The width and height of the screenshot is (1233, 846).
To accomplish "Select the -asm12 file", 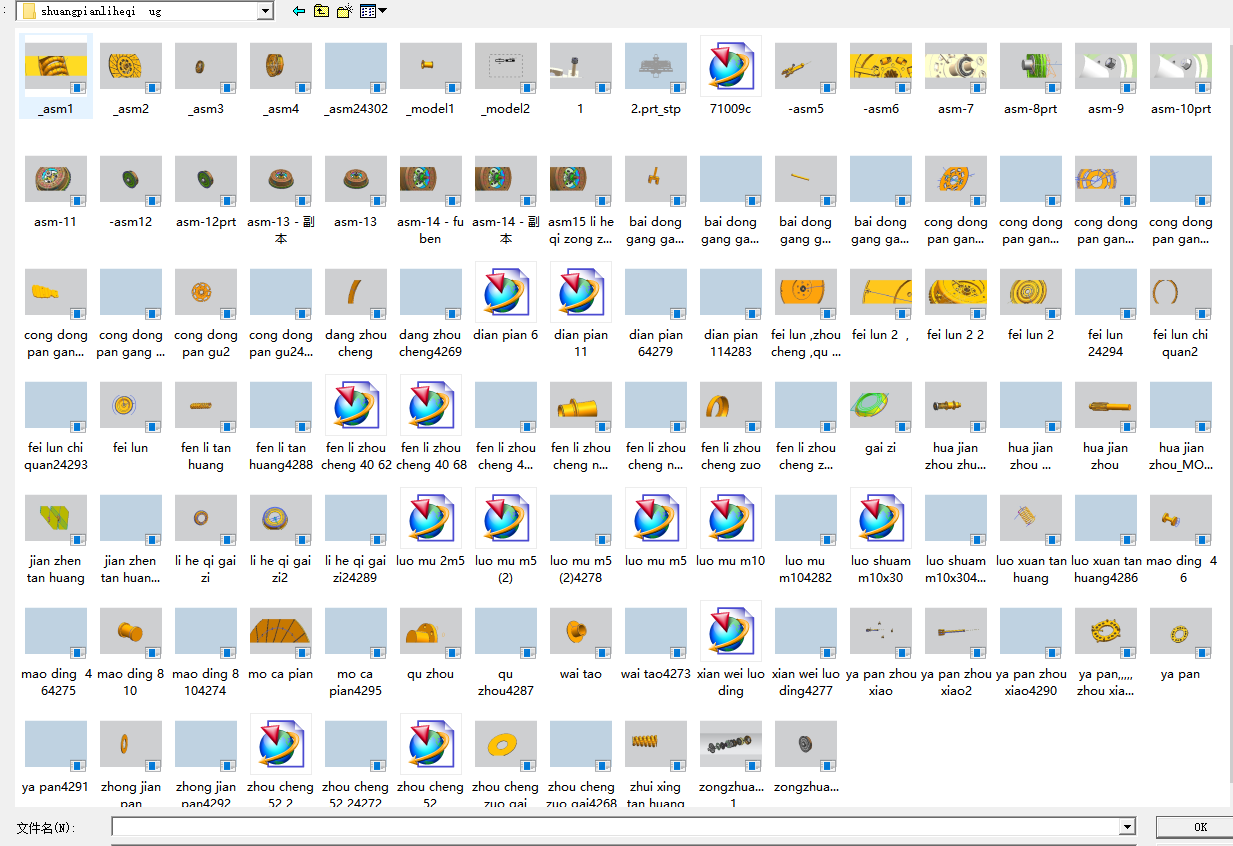I will pos(131,190).
